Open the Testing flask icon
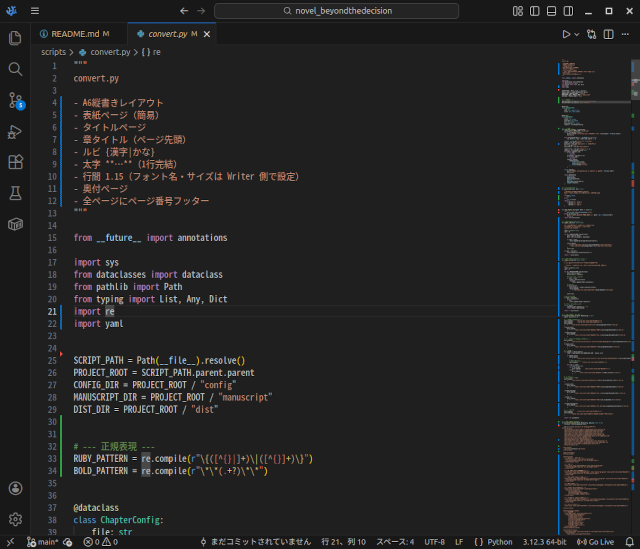The width and height of the screenshot is (640, 549). (15, 193)
